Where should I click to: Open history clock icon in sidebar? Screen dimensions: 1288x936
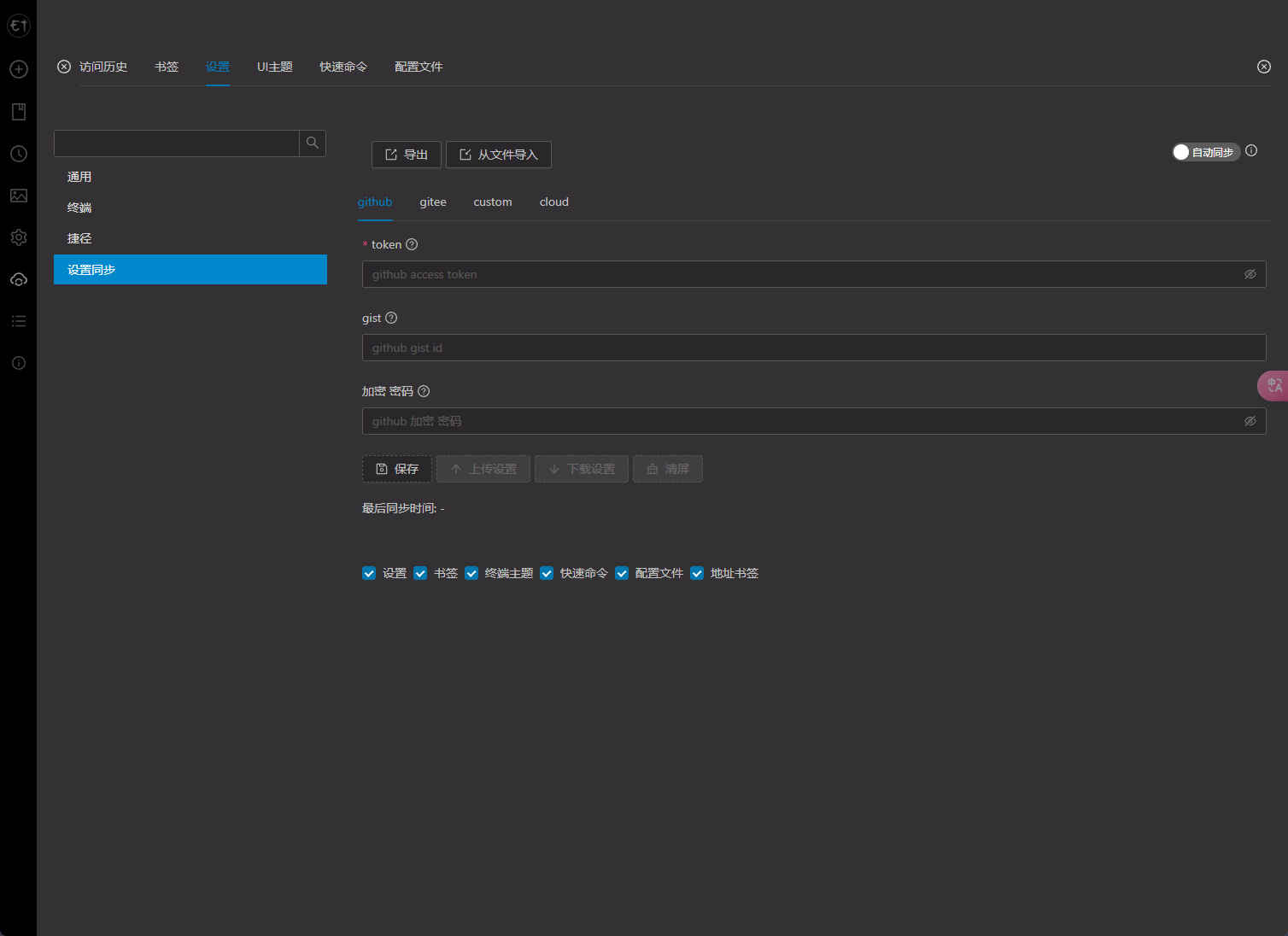point(19,154)
